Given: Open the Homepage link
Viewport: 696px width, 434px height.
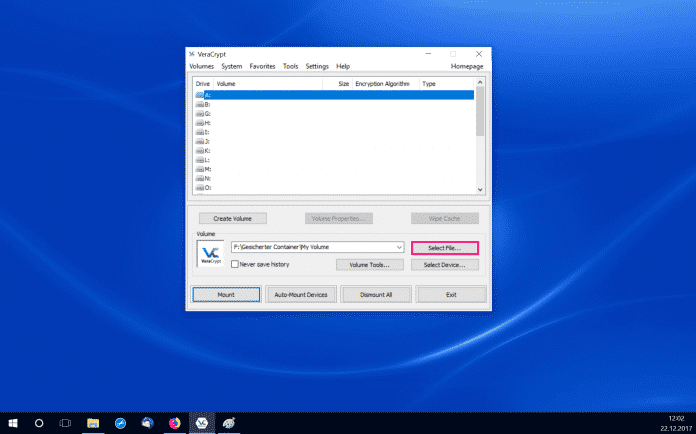Looking at the screenshot, I should point(467,66).
